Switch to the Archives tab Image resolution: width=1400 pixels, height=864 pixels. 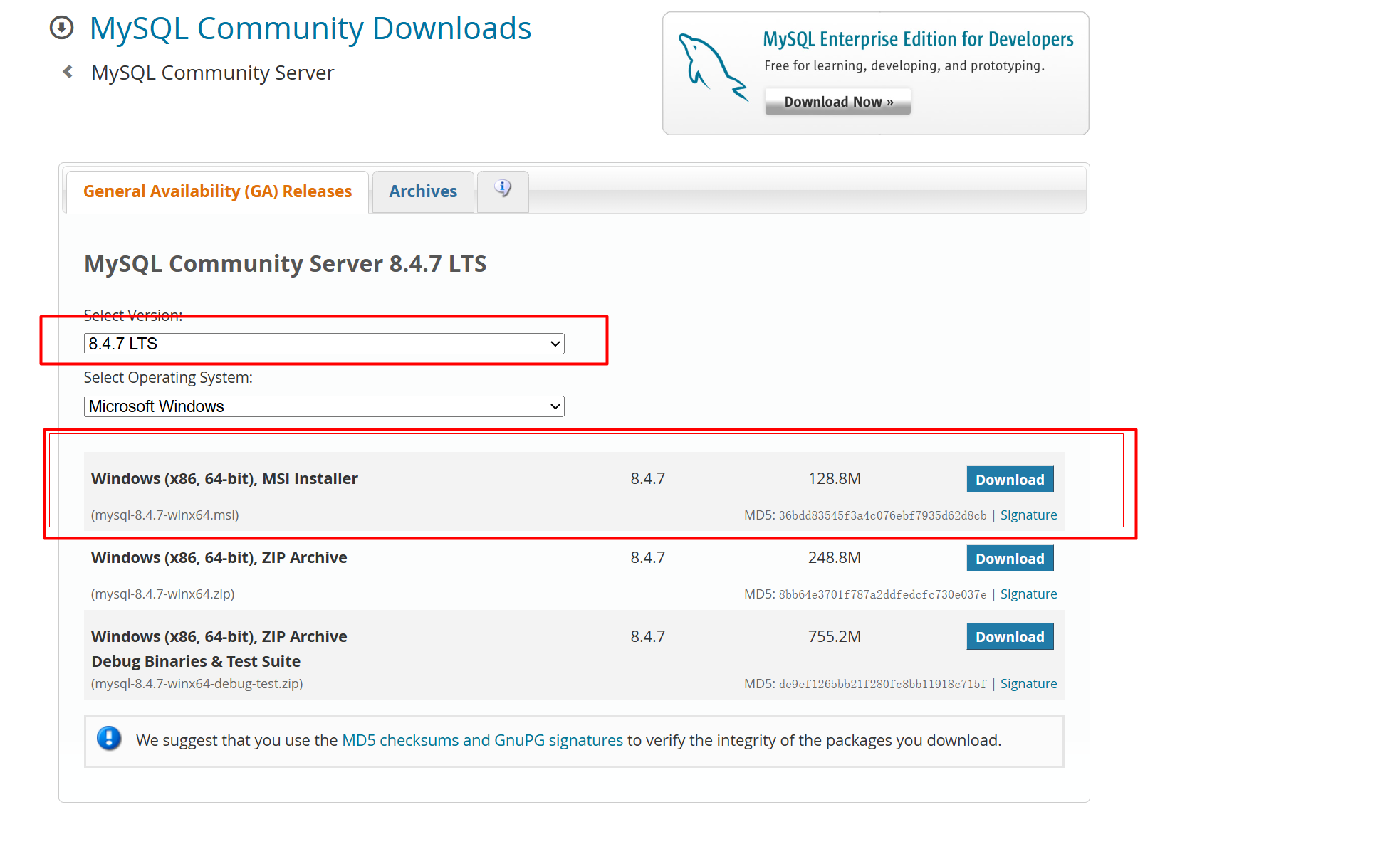coord(423,191)
